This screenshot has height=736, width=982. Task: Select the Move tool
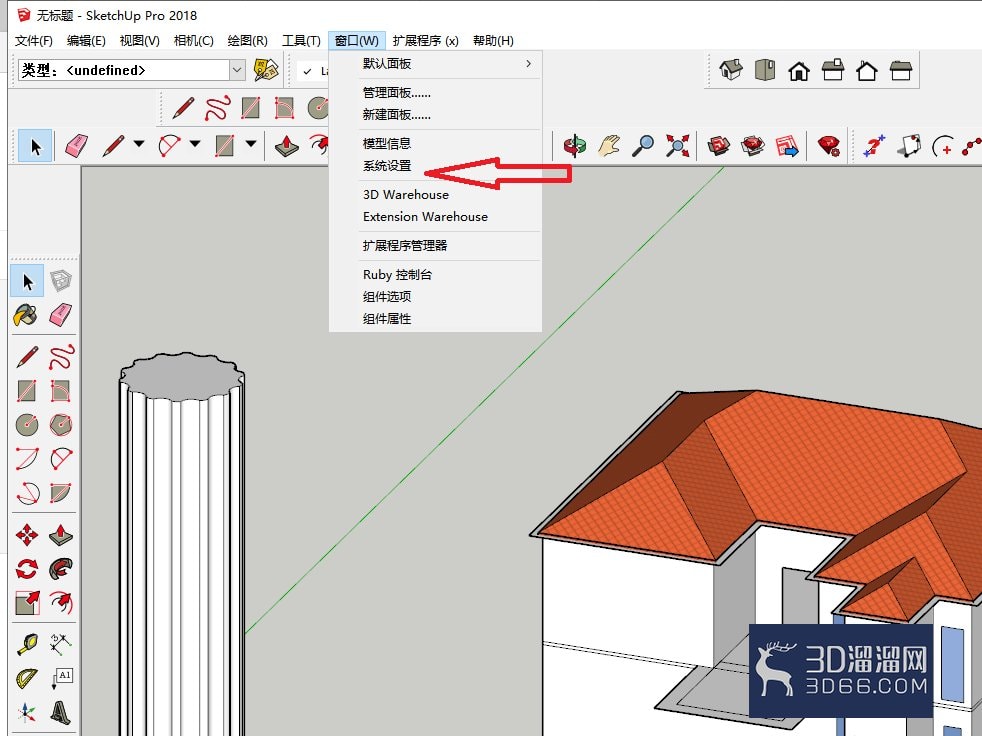click(x=26, y=536)
